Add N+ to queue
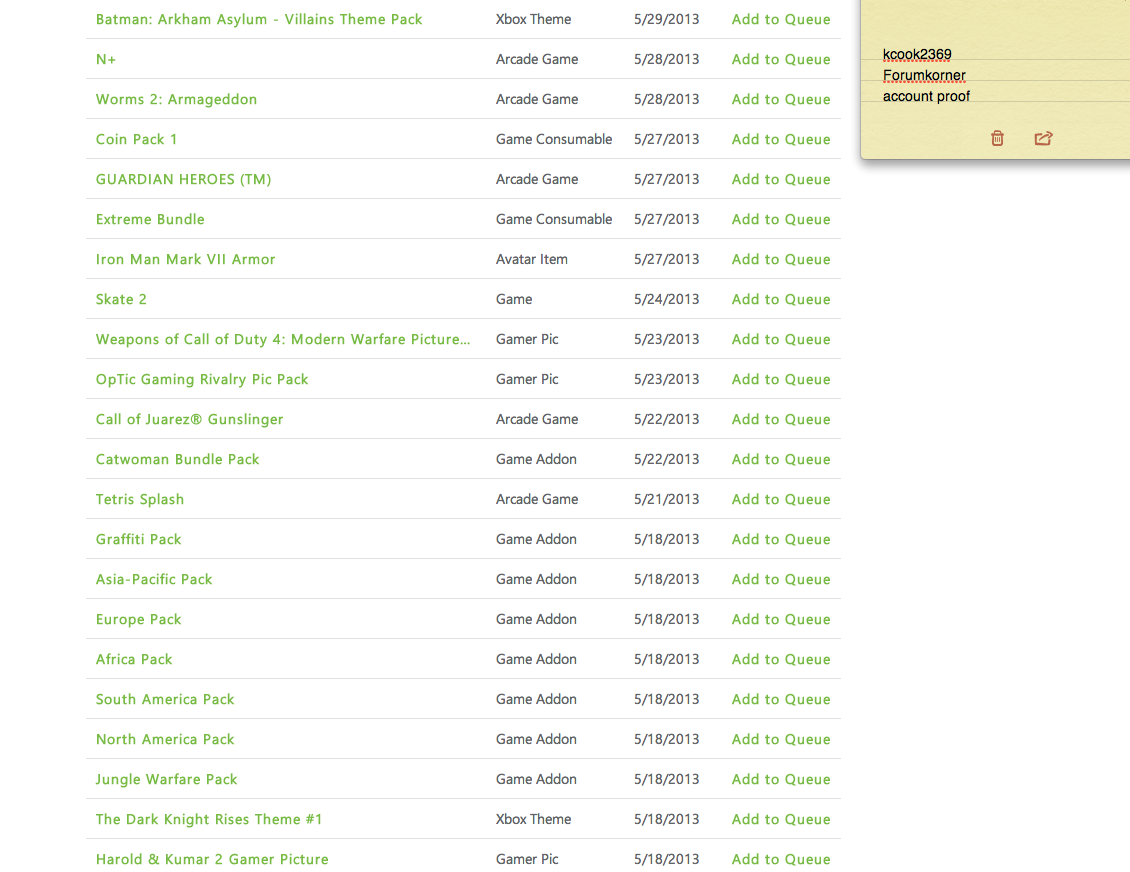 coord(781,59)
